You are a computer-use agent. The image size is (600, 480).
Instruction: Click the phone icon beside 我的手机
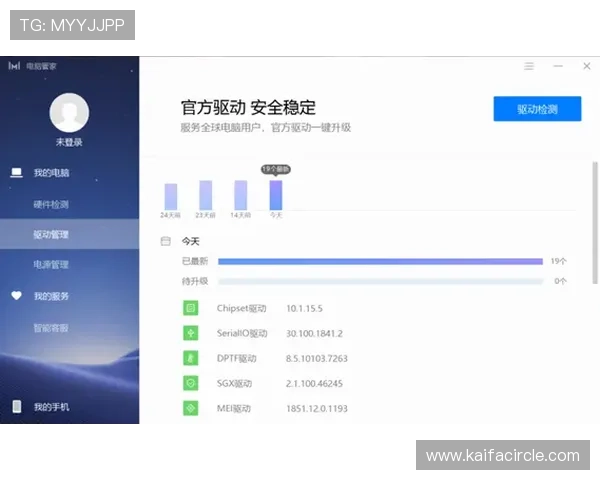tap(17, 407)
